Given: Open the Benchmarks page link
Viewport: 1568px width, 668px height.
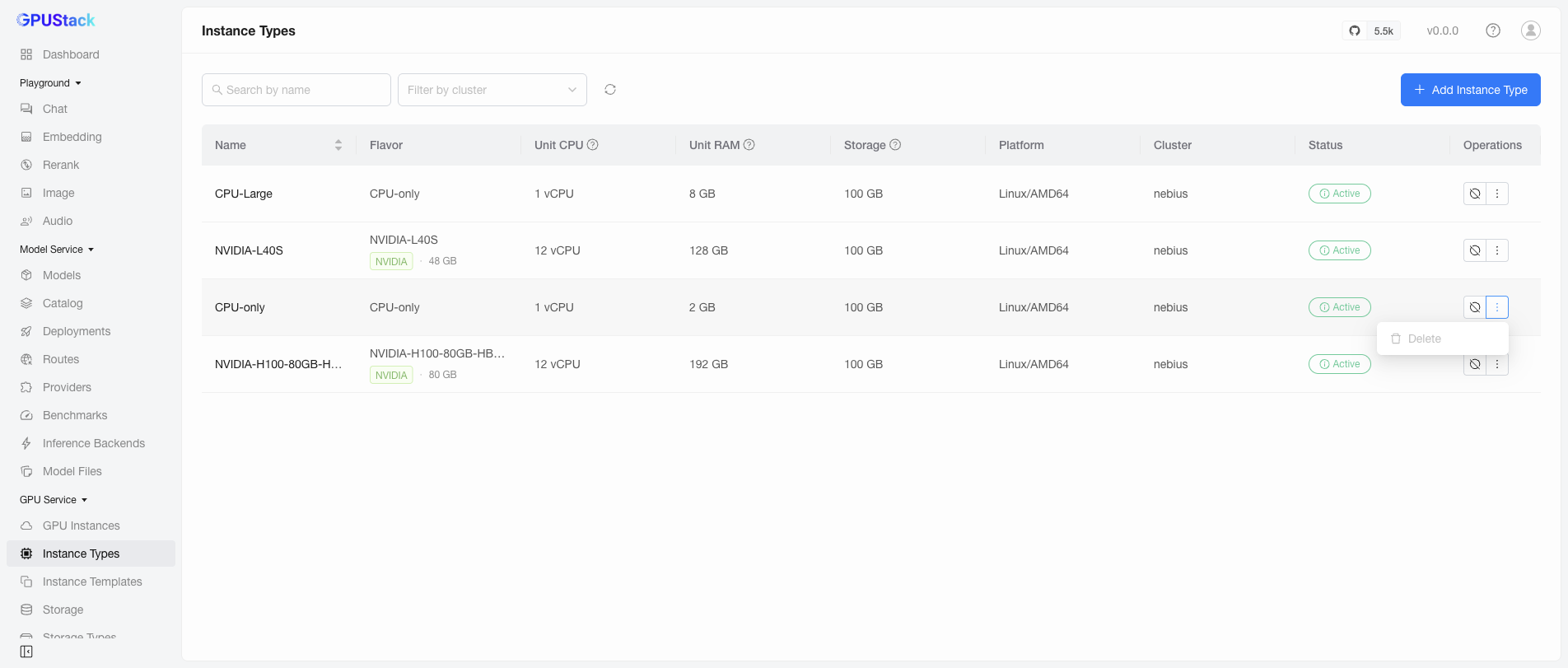Looking at the screenshot, I should [91, 415].
